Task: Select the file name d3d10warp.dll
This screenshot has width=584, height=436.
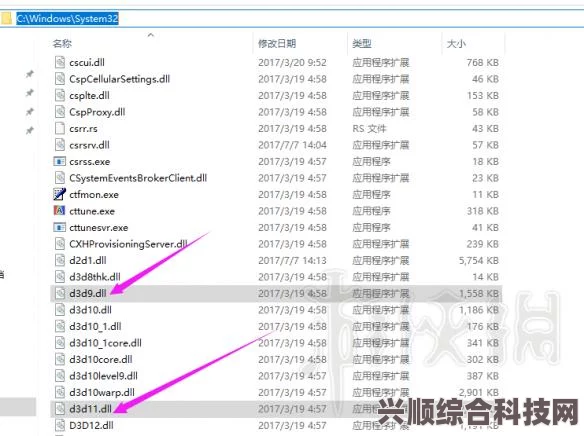Action: pyautogui.click(x=102, y=392)
